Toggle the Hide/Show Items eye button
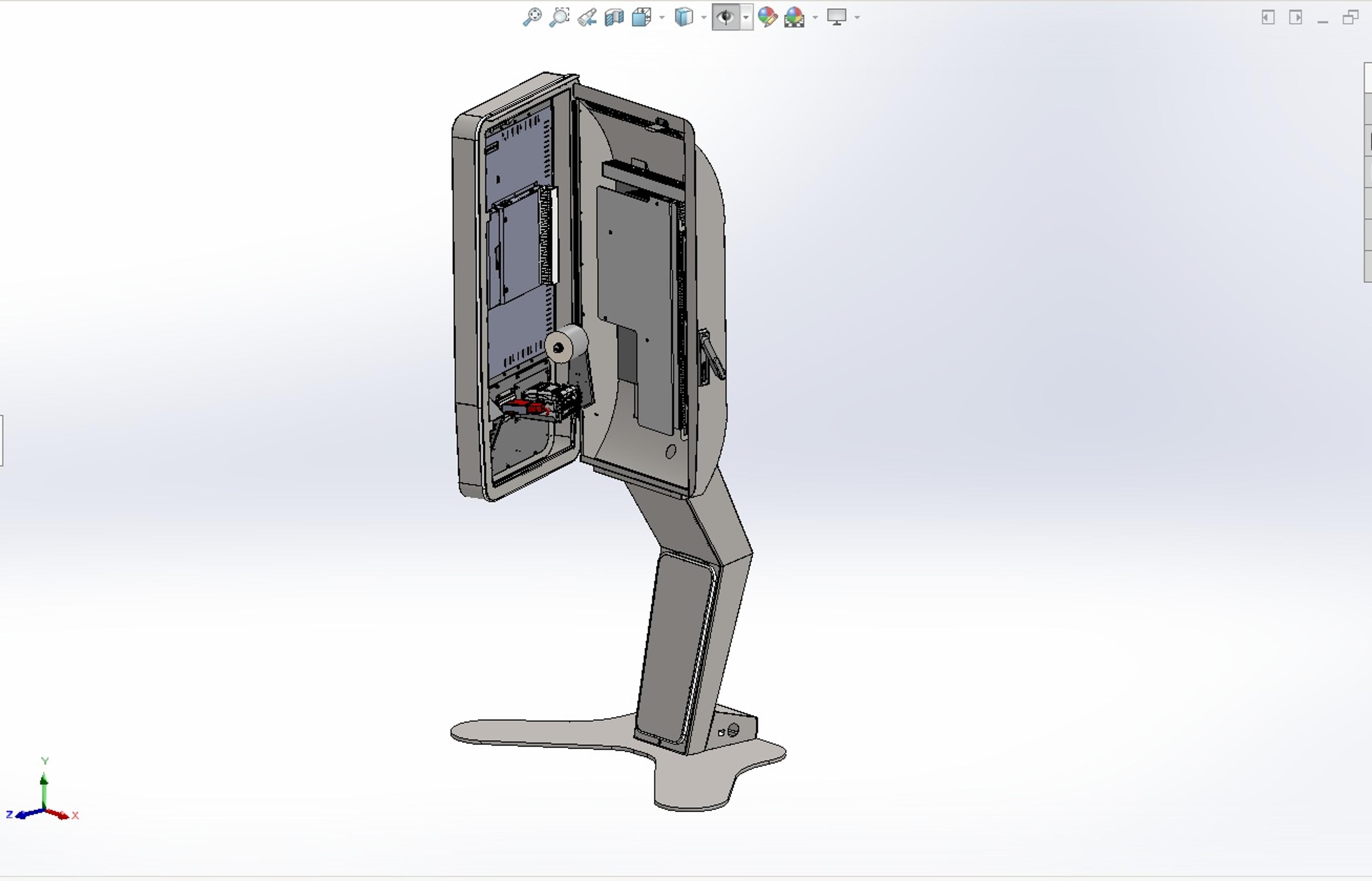Screen dimensions: 1372x881 pyautogui.click(x=726, y=17)
